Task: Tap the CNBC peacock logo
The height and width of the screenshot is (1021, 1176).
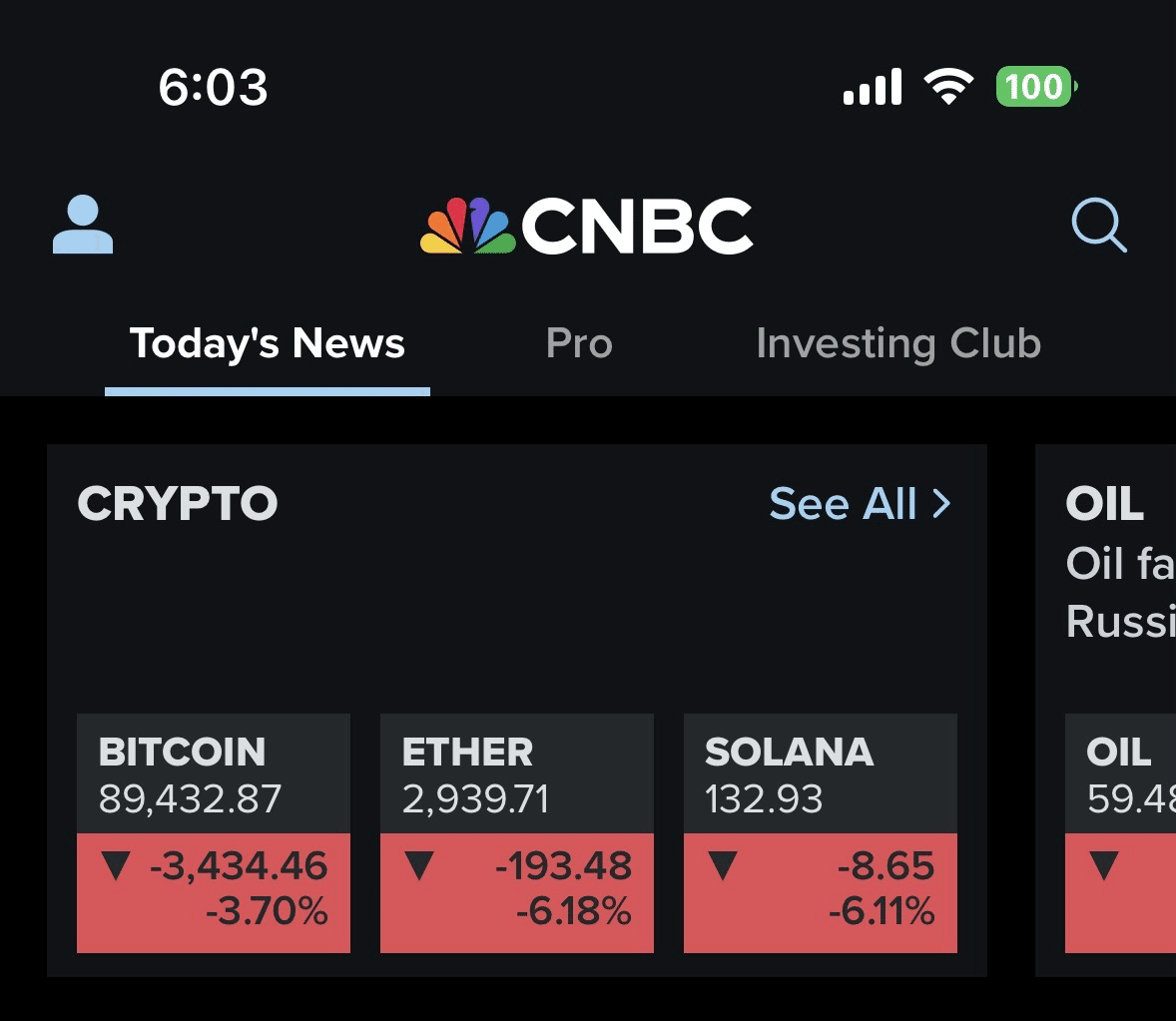Action: (469, 224)
